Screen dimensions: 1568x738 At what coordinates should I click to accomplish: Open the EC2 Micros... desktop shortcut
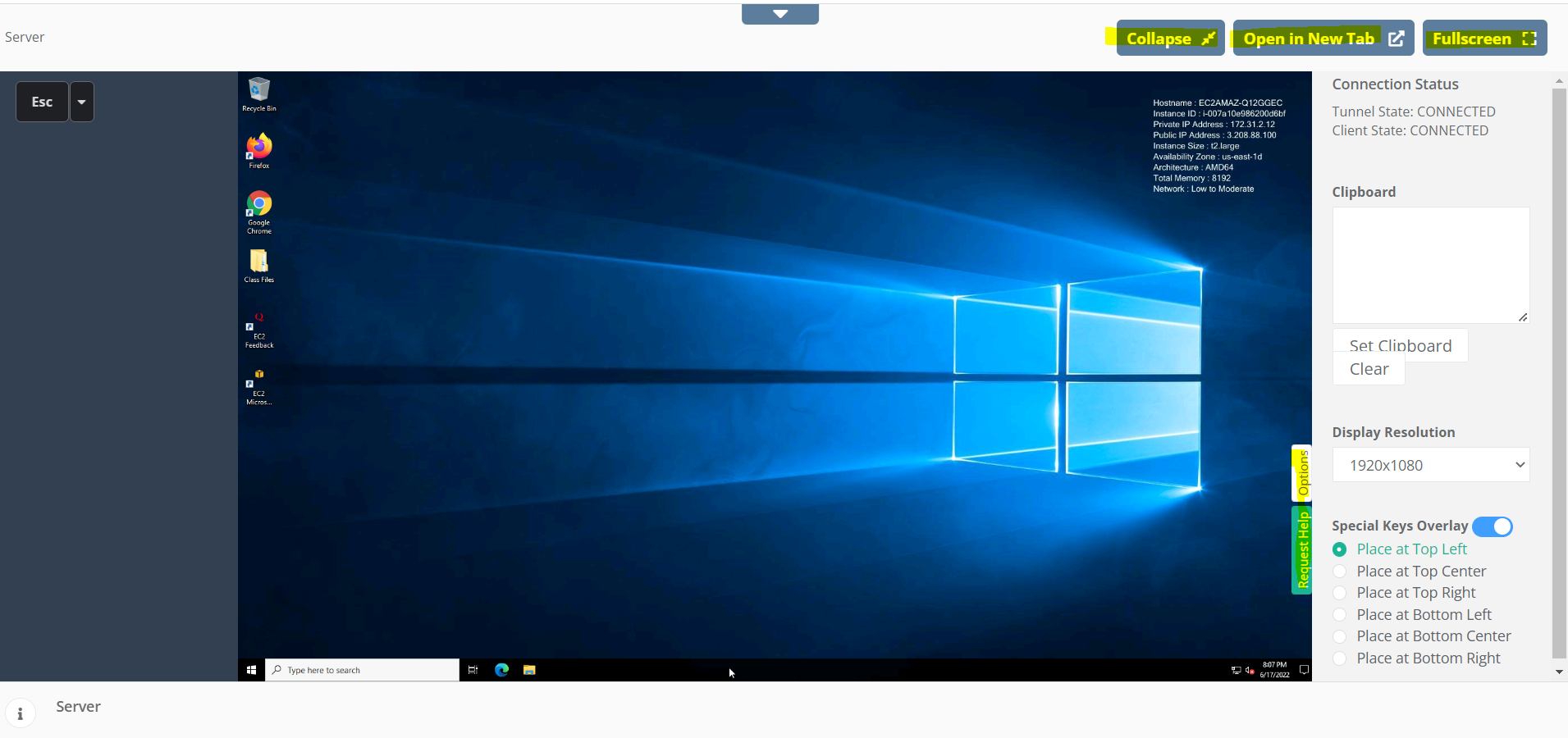[x=259, y=387]
